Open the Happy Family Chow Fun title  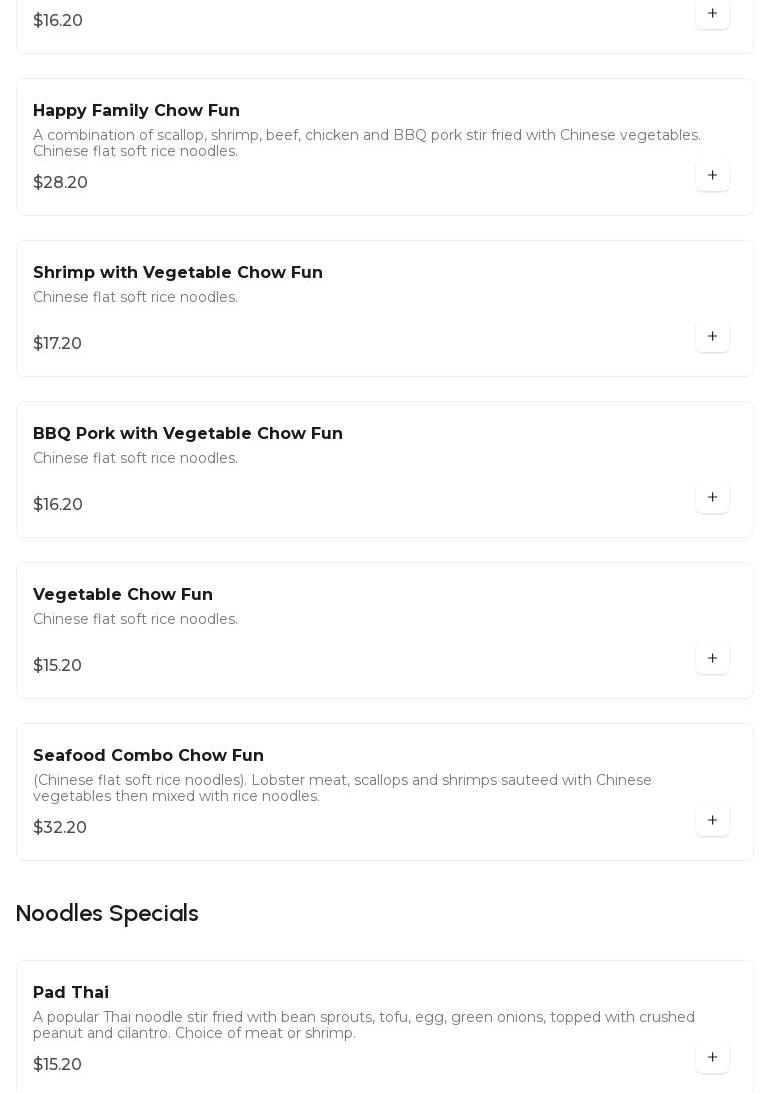point(136,111)
